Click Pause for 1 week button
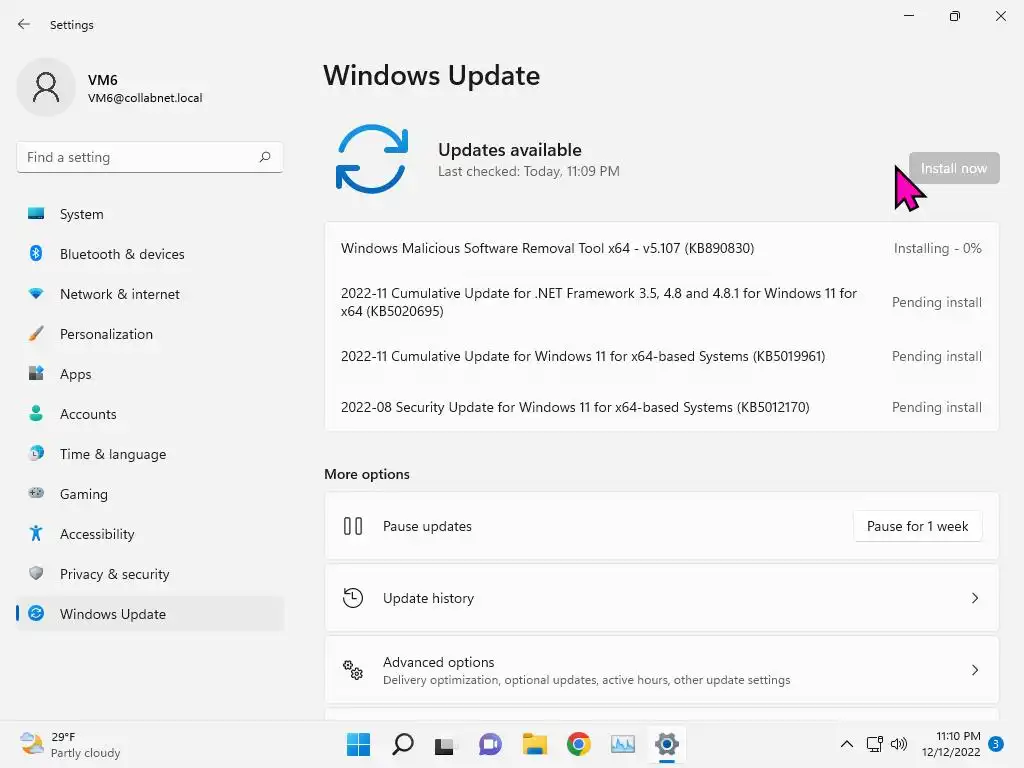This screenshot has height=768, width=1024. pos(917,526)
